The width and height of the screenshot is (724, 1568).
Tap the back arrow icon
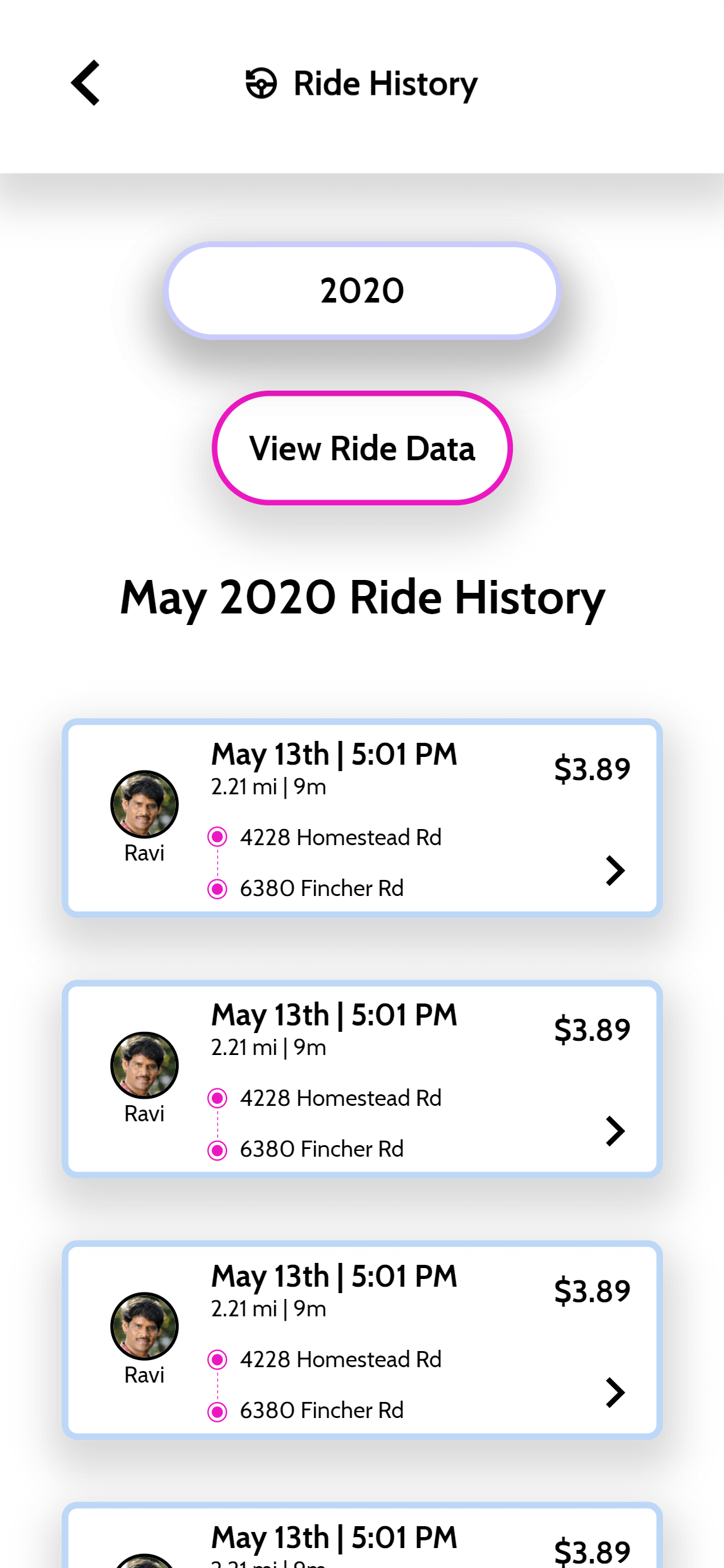coord(86,83)
